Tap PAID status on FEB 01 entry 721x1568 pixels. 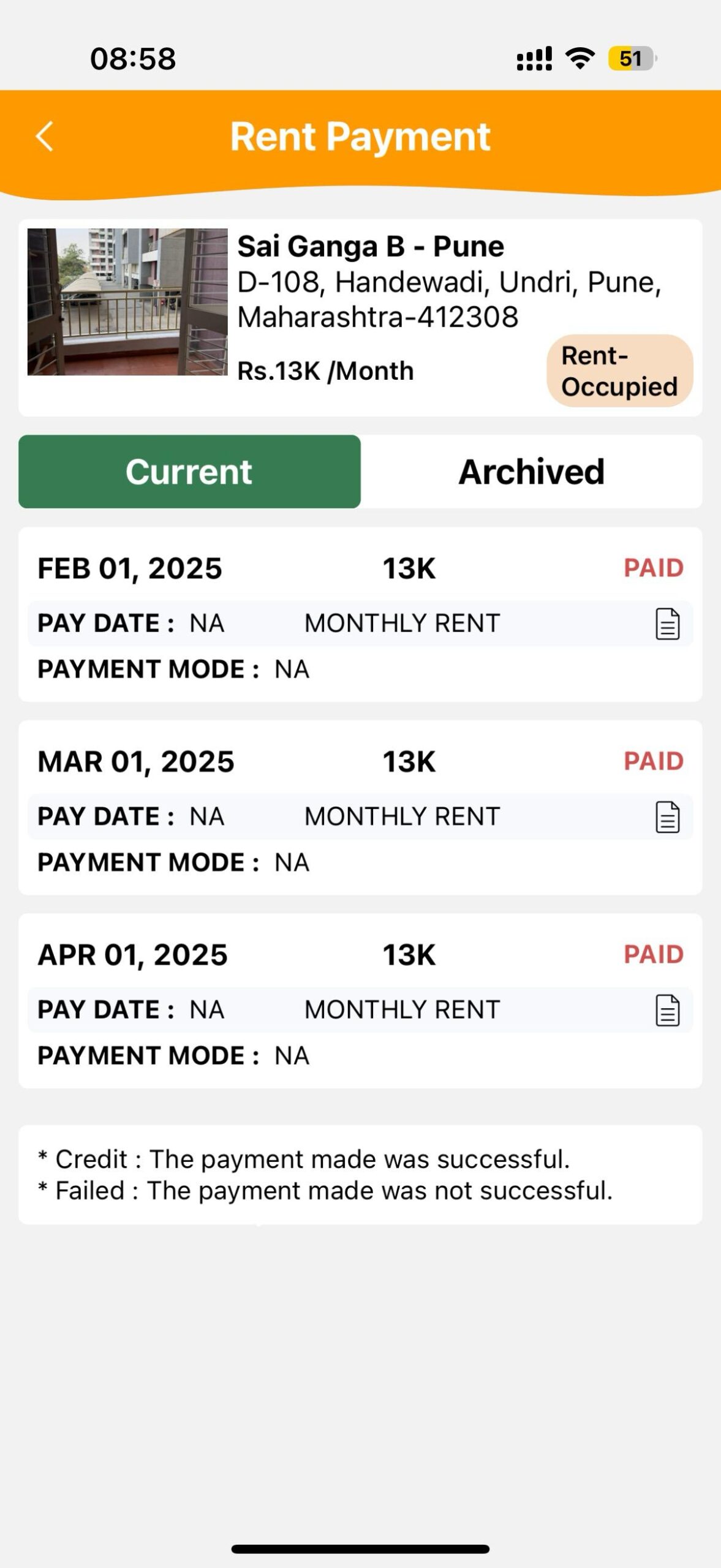[653, 568]
